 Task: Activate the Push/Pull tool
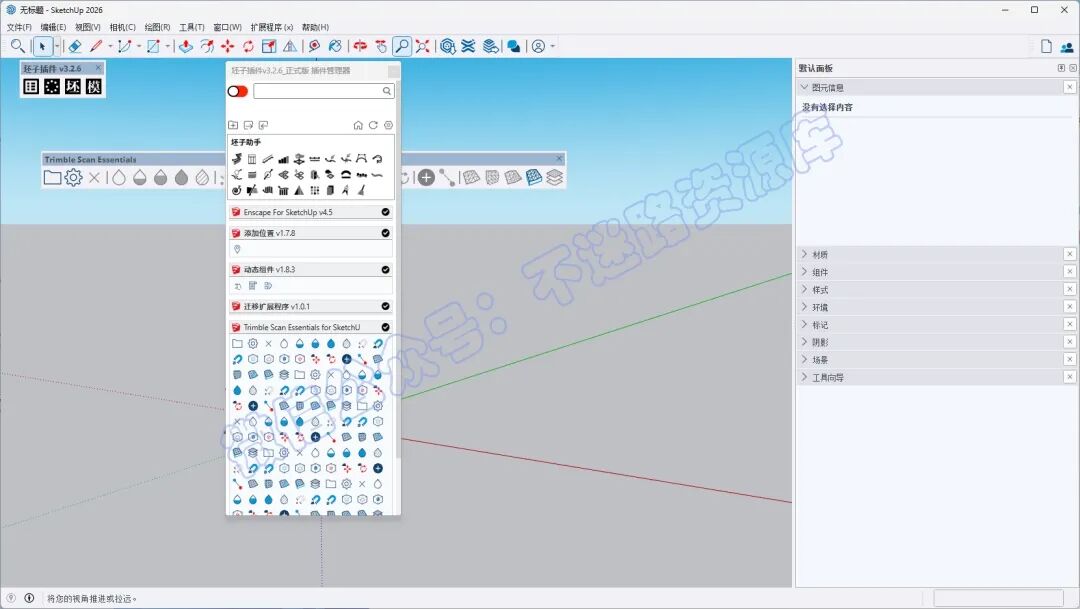point(185,46)
